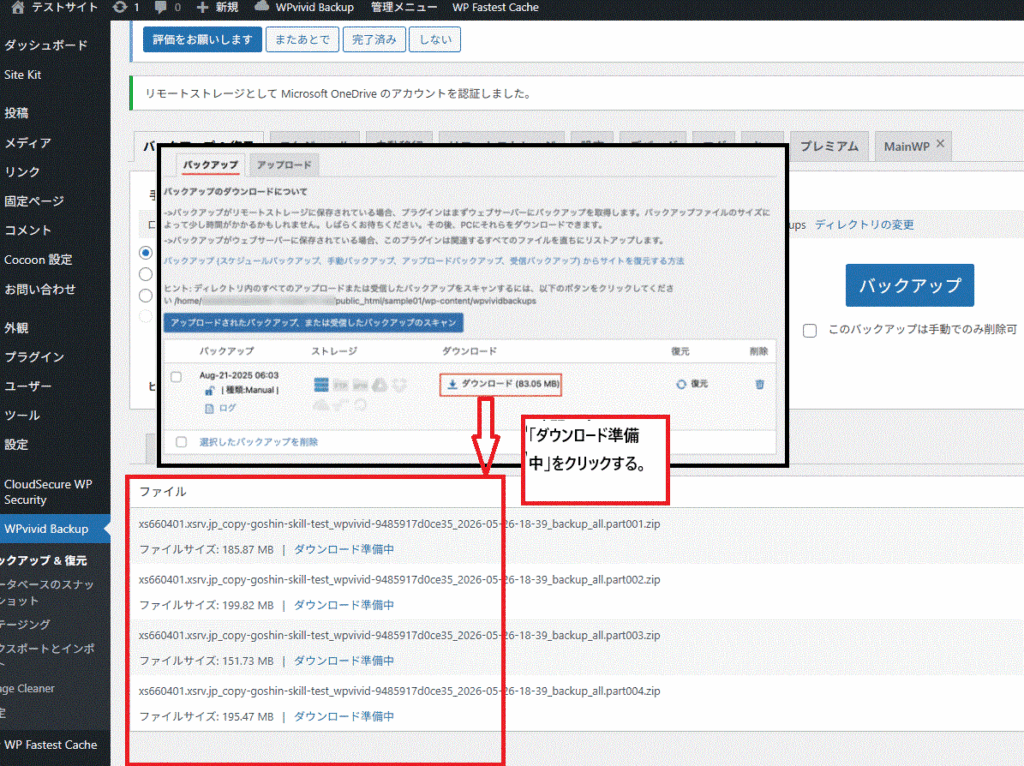
Task: Click the home icon beside テストサイト
Action: point(18,7)
